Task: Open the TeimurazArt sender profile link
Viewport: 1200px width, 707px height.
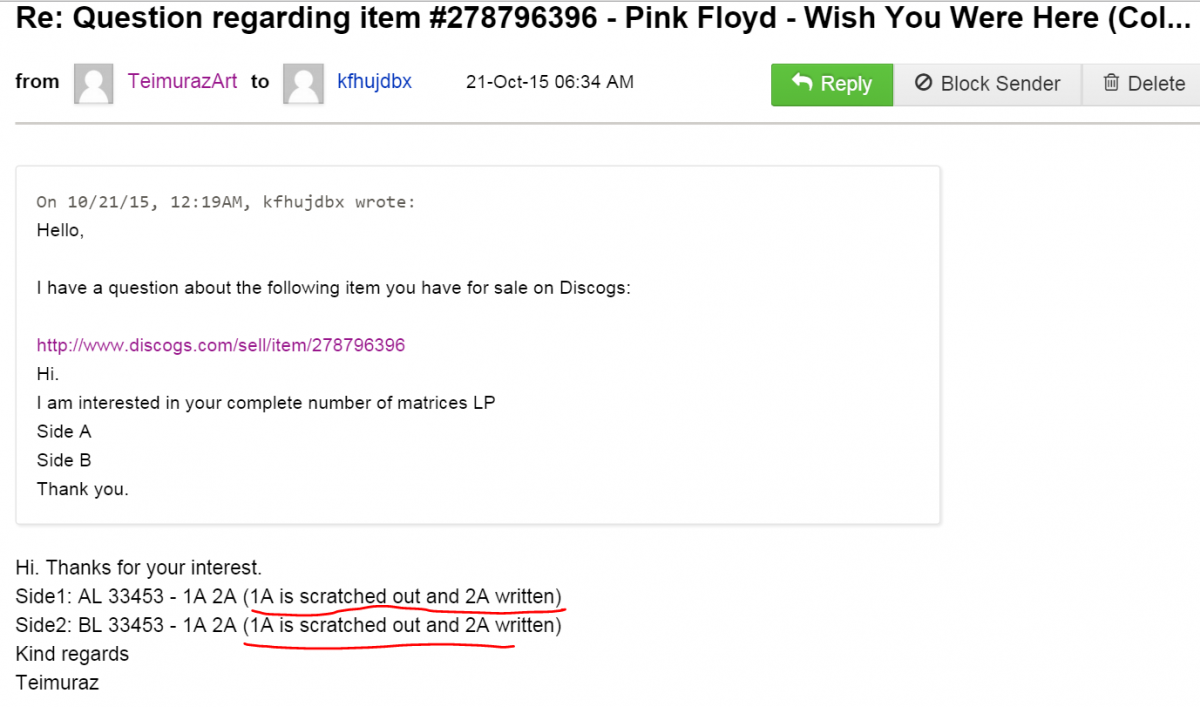Action: tap(182, 82)
